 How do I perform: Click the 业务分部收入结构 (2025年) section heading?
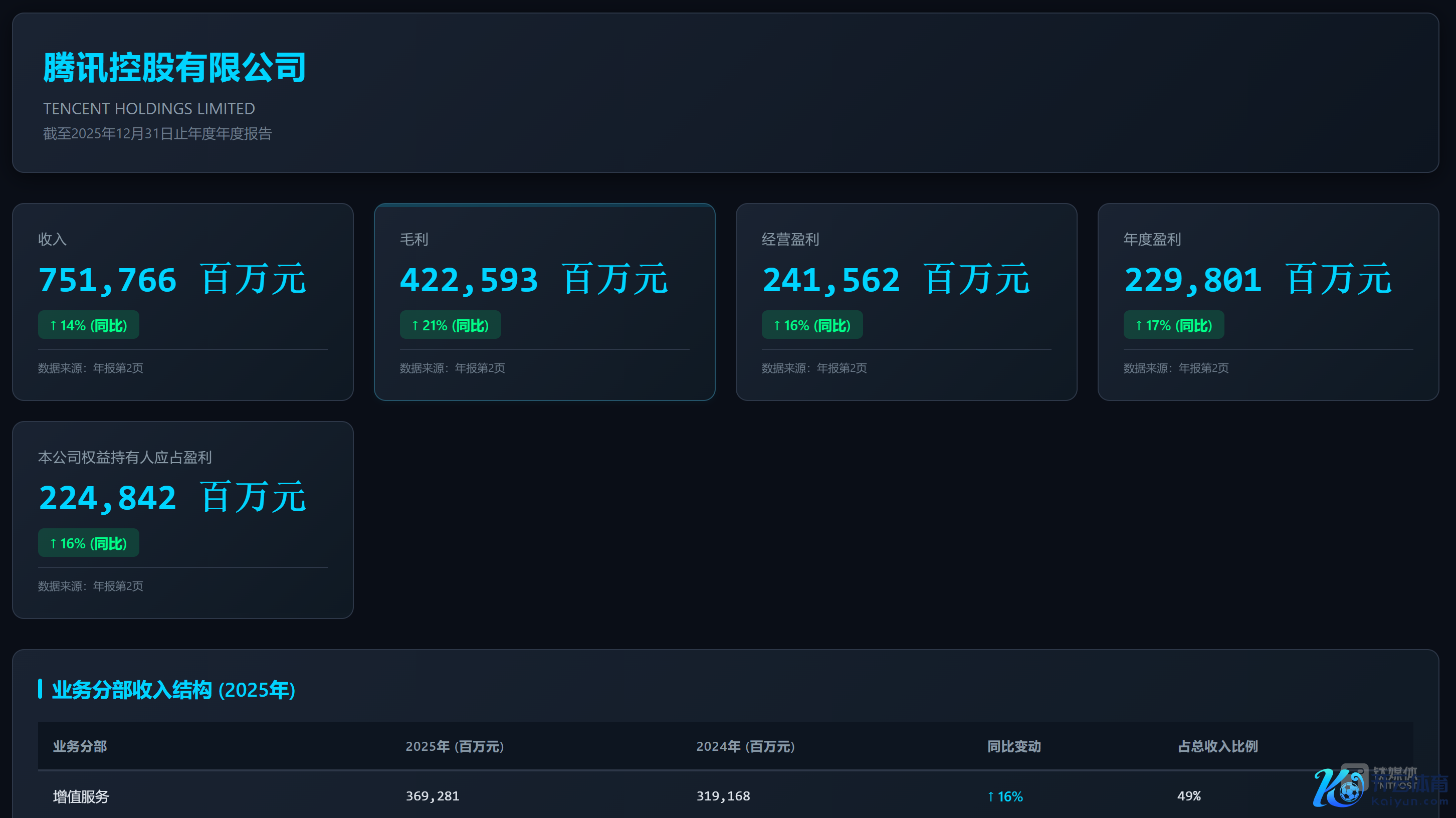(x=173, y=690)
